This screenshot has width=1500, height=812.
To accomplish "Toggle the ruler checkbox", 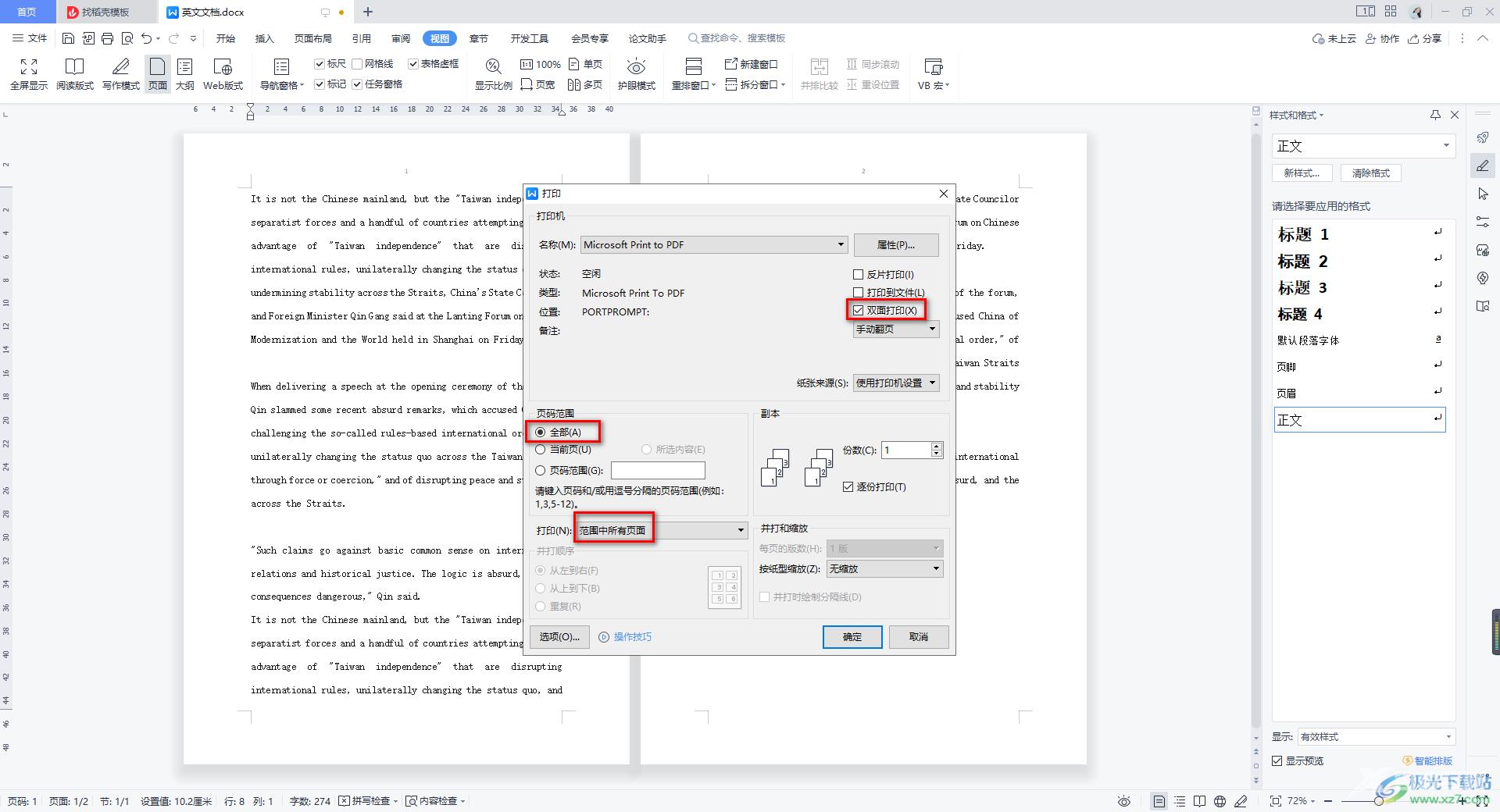I will pos(320,64).
